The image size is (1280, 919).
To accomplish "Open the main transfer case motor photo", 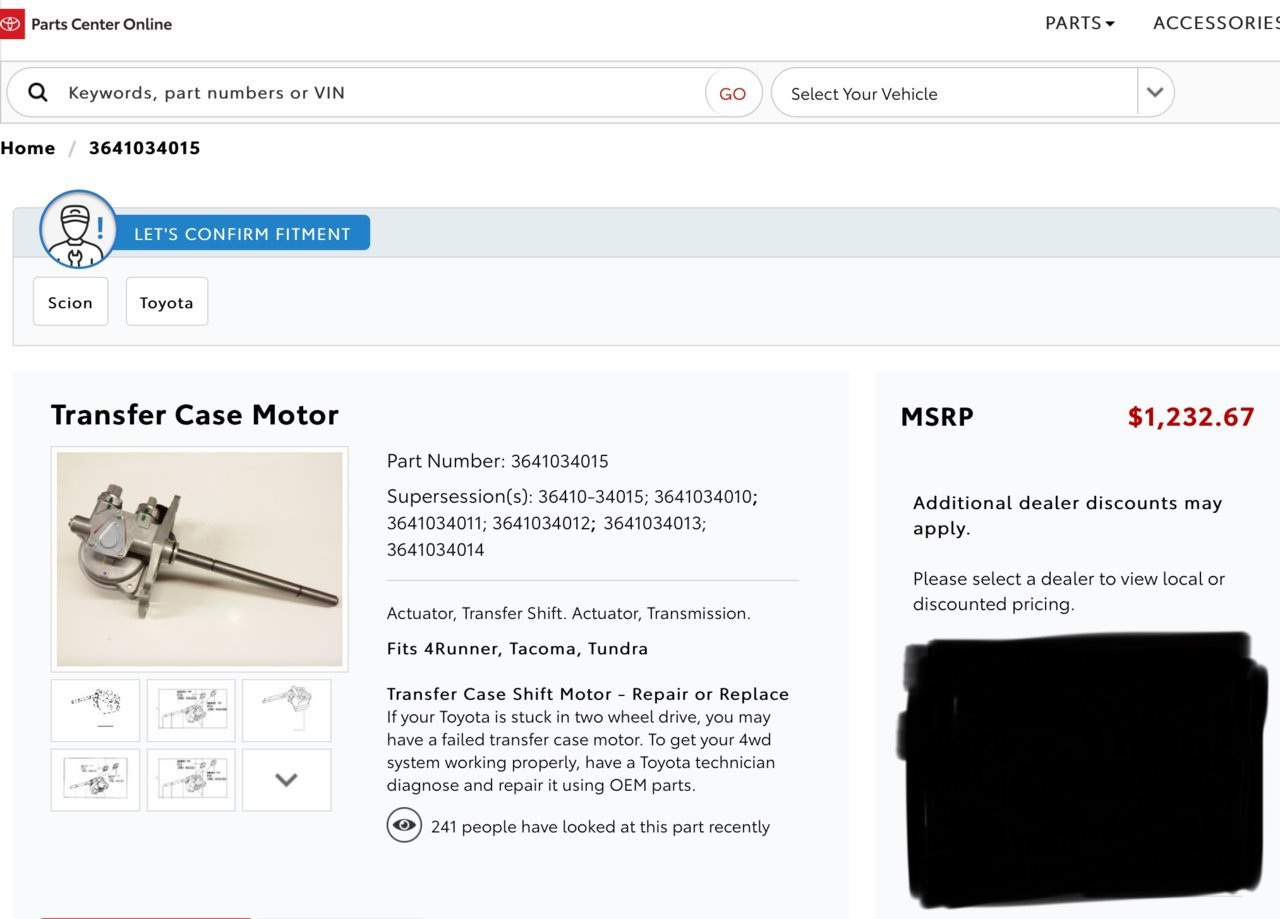I will tap(200, 559).
